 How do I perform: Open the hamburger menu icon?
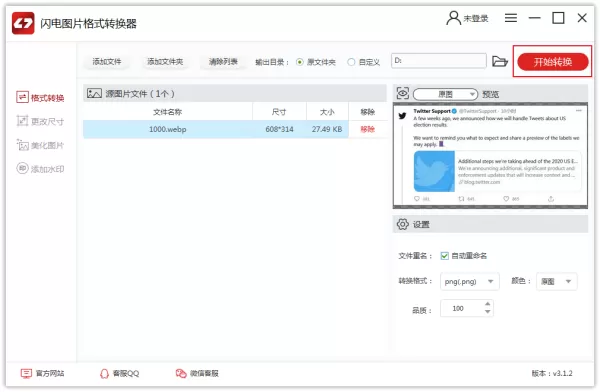[x=510, y=18]
